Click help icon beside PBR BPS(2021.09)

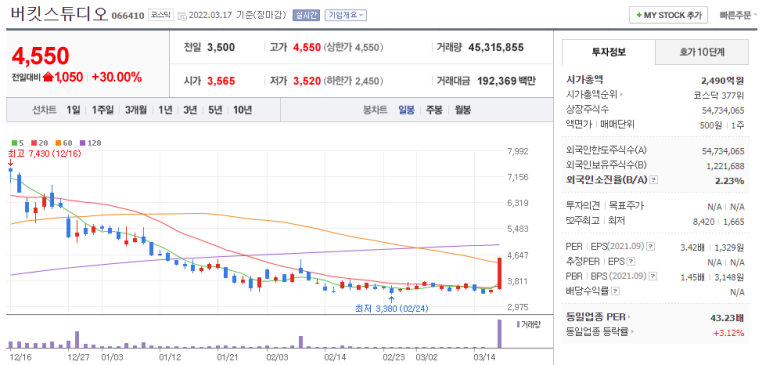click(653, 276)
